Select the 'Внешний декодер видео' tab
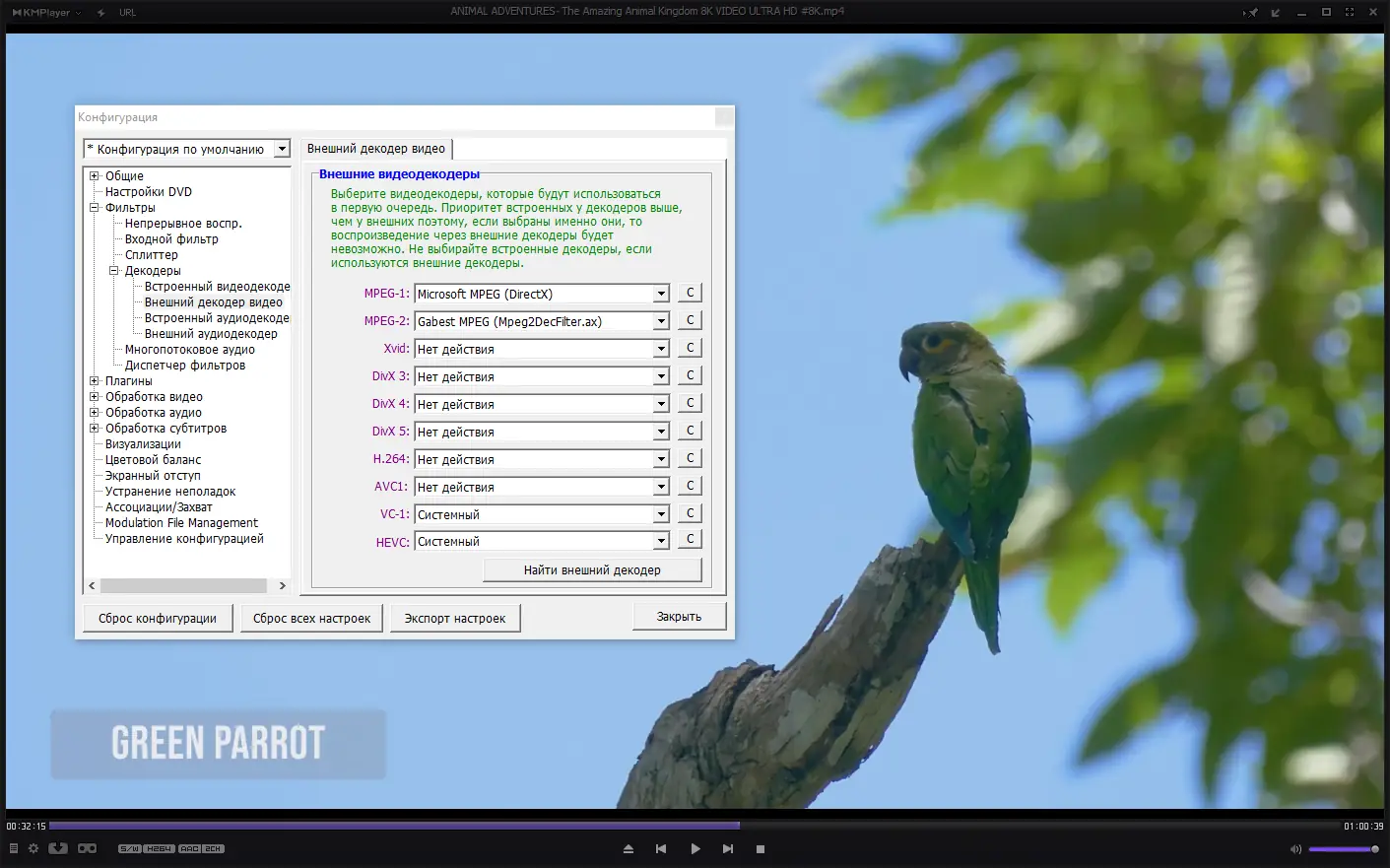 click(x=376, y=149)
